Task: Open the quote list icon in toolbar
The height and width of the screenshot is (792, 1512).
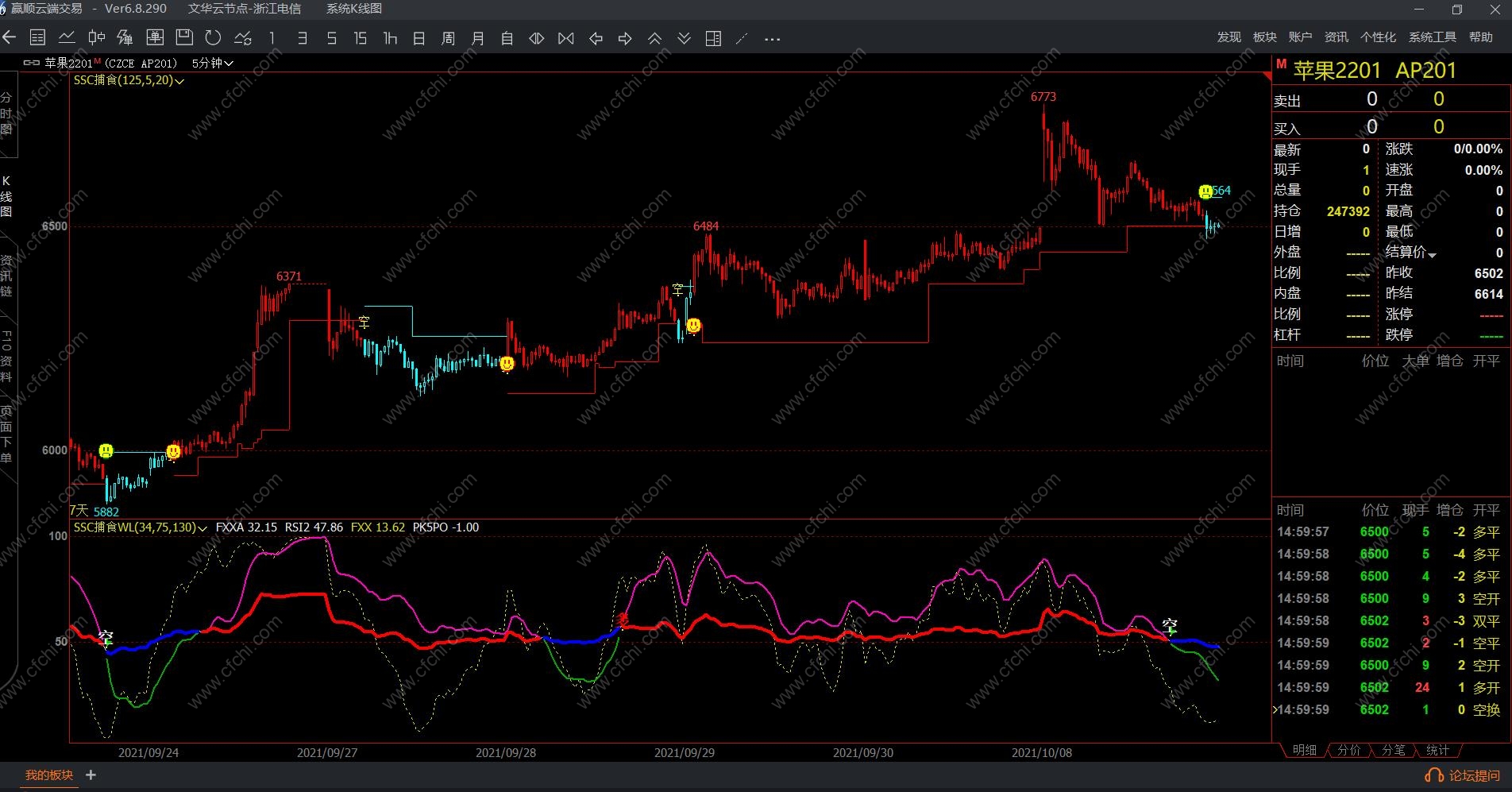Action: 37,37
